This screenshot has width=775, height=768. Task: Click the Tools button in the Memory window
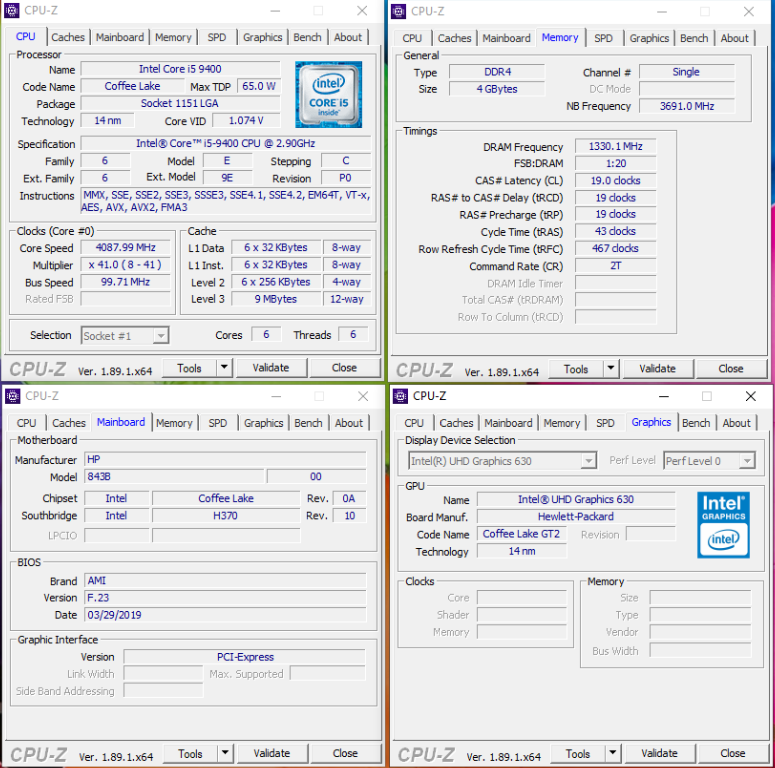pos(576,369)
